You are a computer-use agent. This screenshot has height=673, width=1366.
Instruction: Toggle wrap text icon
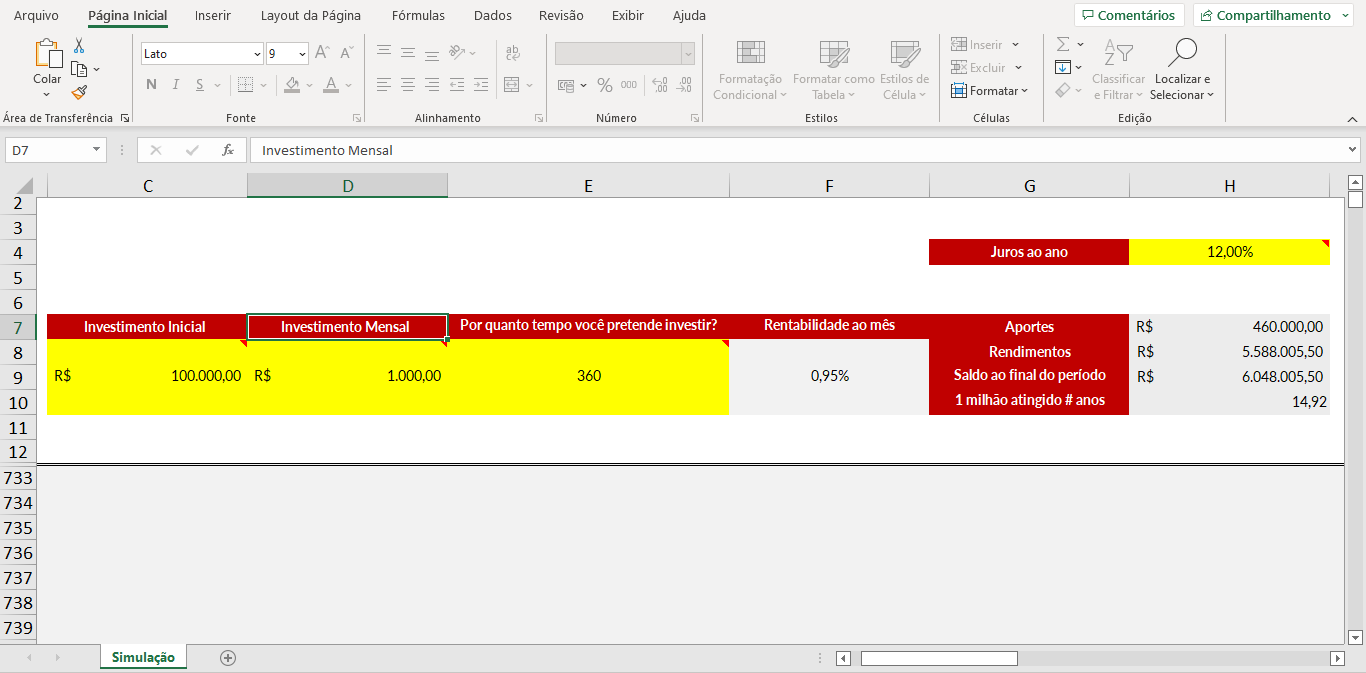point(513,53)
